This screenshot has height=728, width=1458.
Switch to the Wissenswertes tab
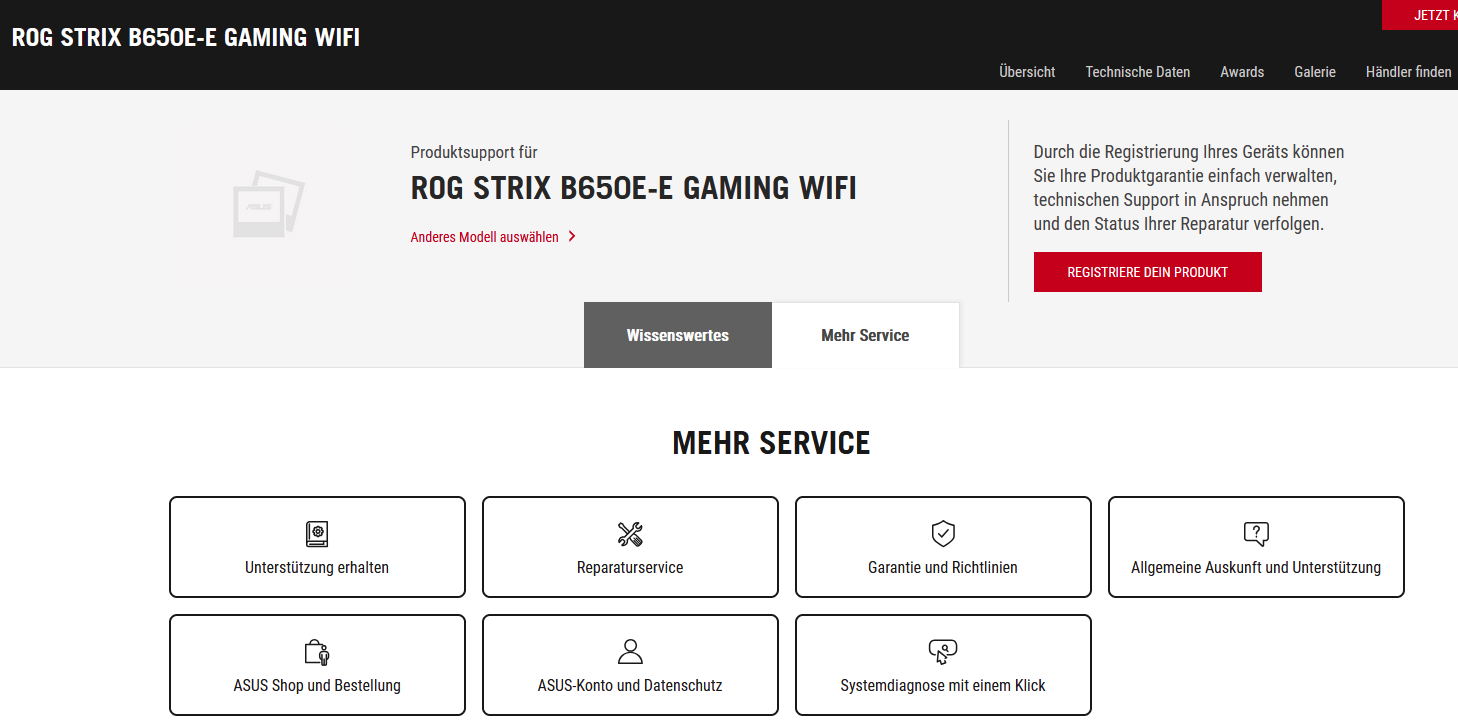[x=678, y=335]
